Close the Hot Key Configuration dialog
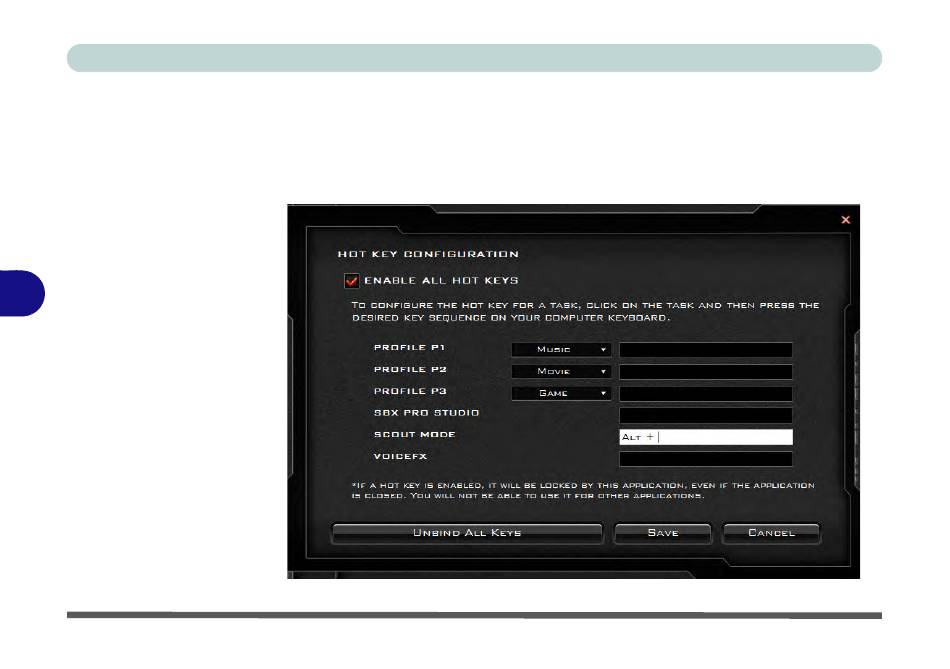The width and height of the screenshot is (950, 669). (x=845, y=220)
